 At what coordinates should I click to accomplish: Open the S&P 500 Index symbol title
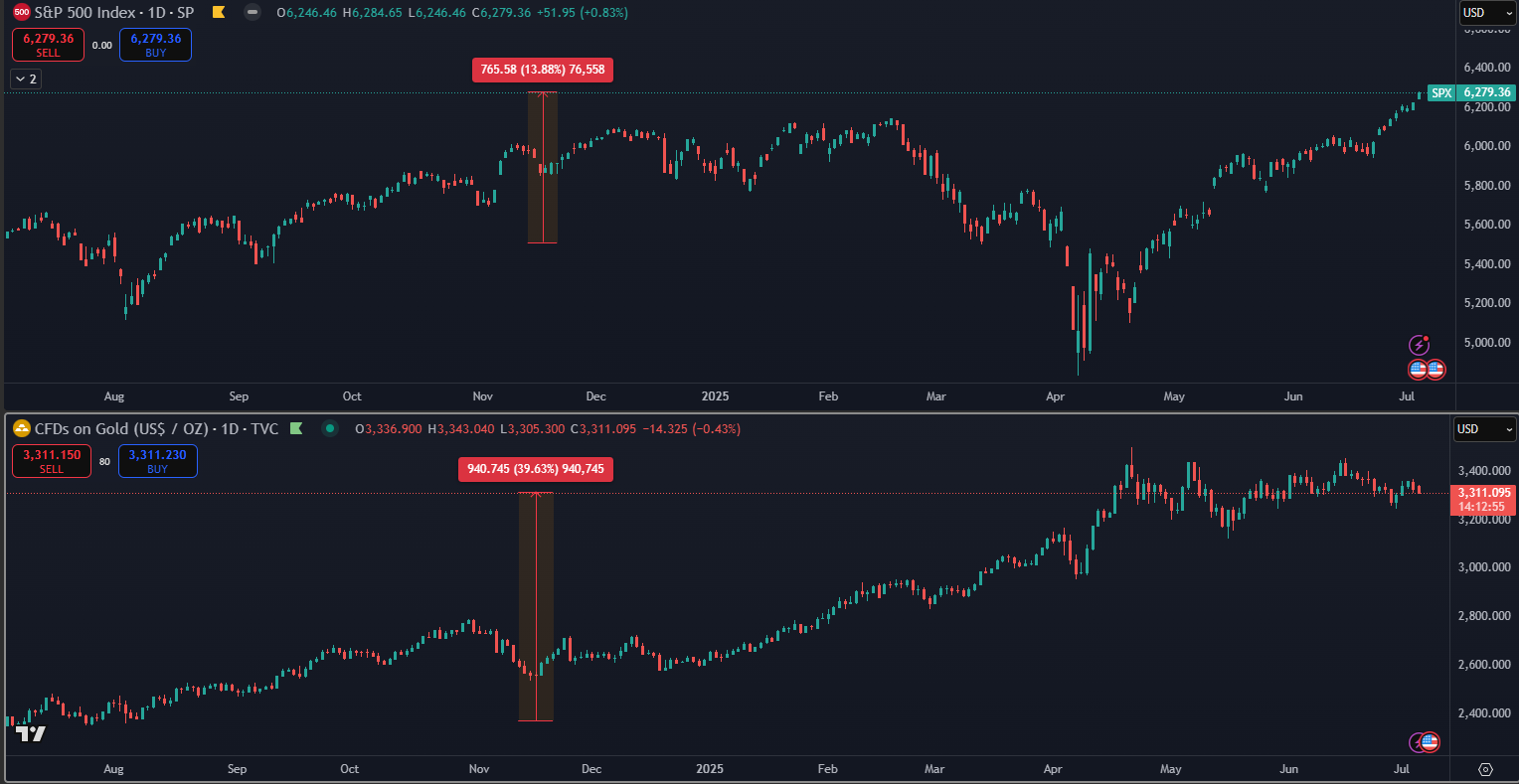(x=114, y=13)
